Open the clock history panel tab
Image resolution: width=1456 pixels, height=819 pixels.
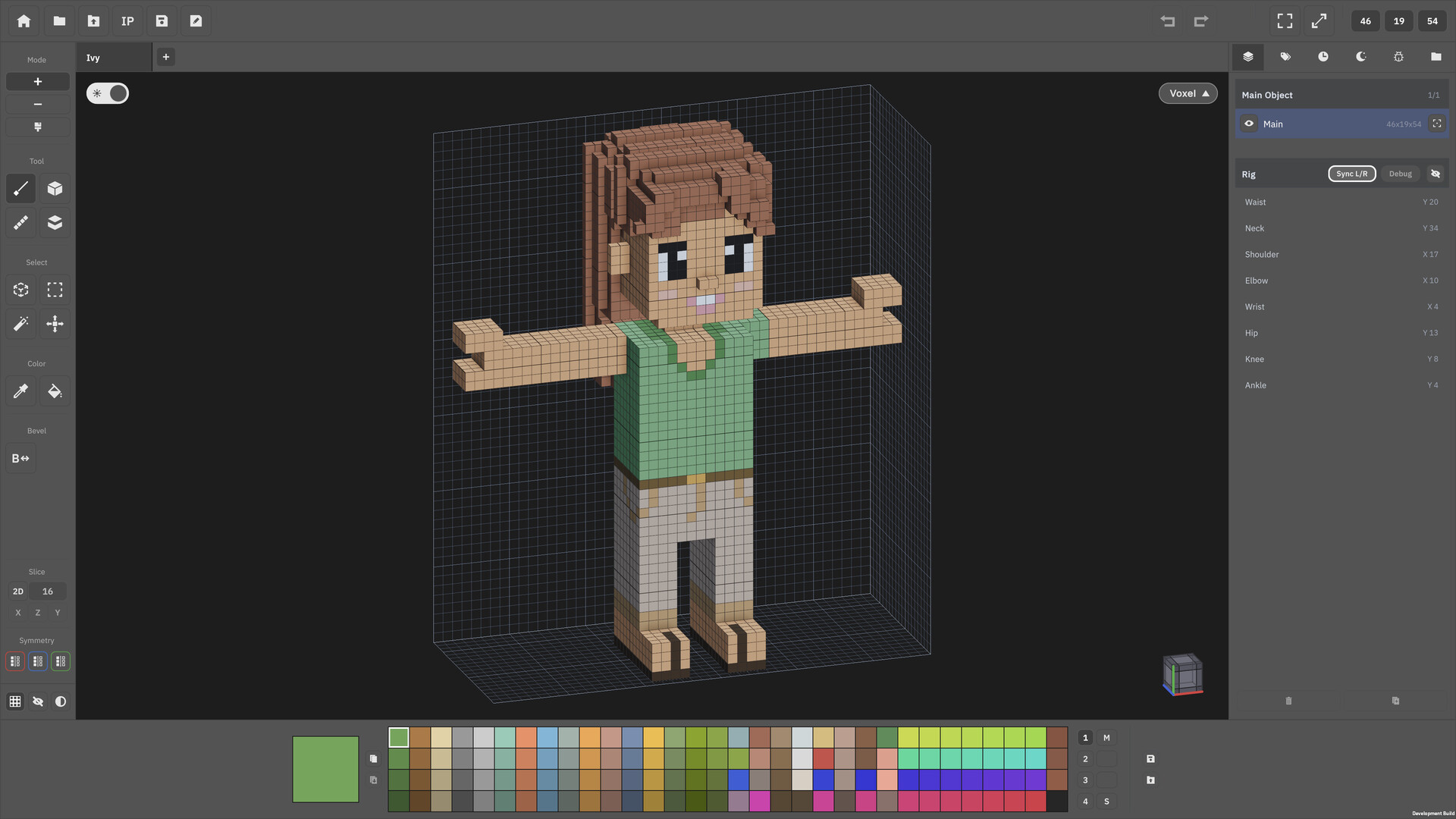point(1323,57)
